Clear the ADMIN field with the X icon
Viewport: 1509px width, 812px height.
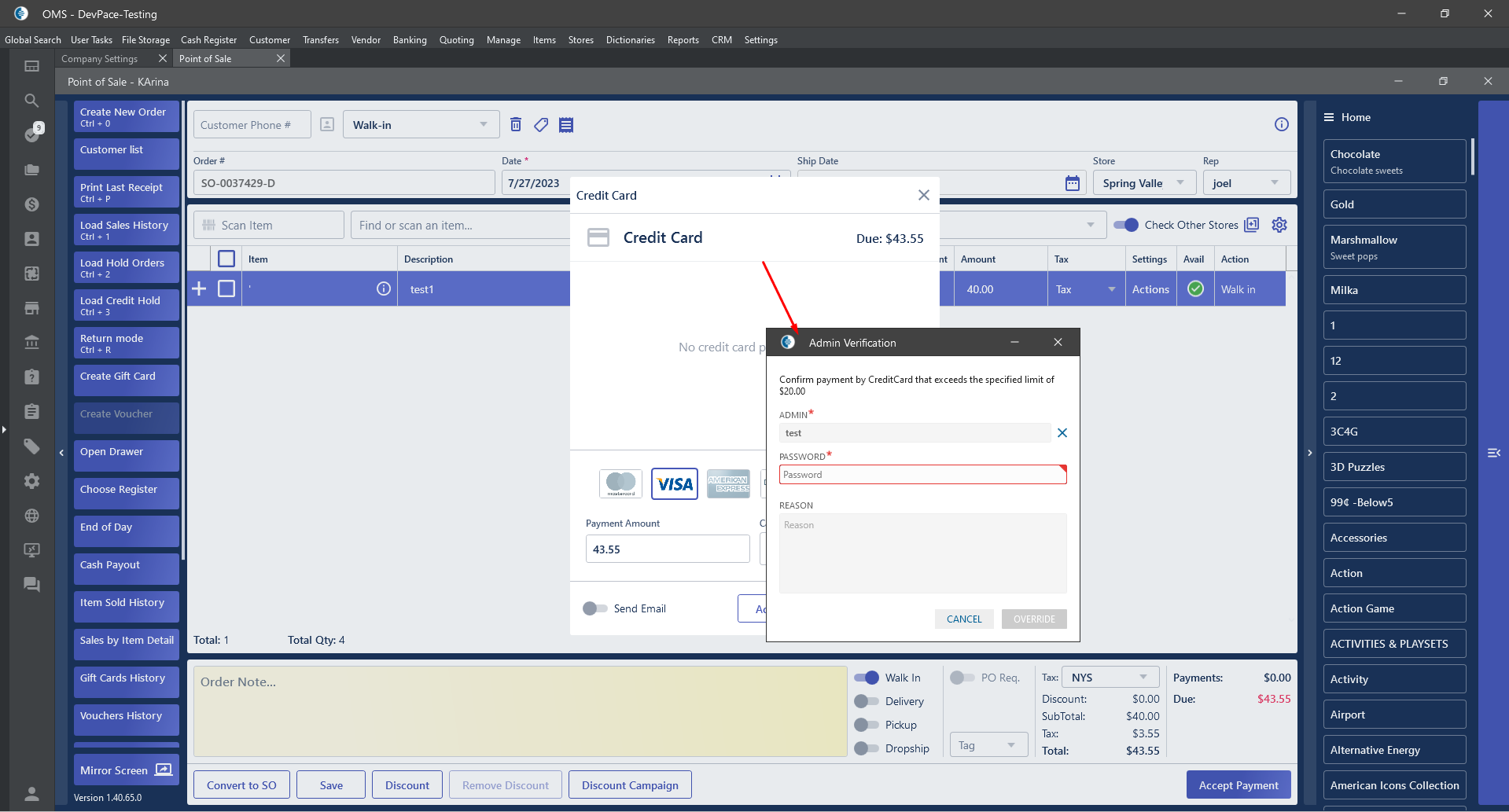(x=1062, y=433)
